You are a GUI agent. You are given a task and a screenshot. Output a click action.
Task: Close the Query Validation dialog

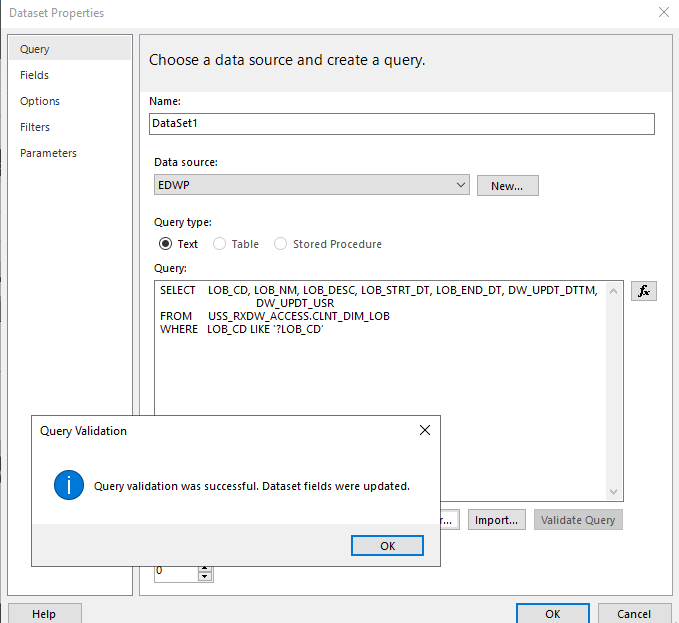[425, 430]
